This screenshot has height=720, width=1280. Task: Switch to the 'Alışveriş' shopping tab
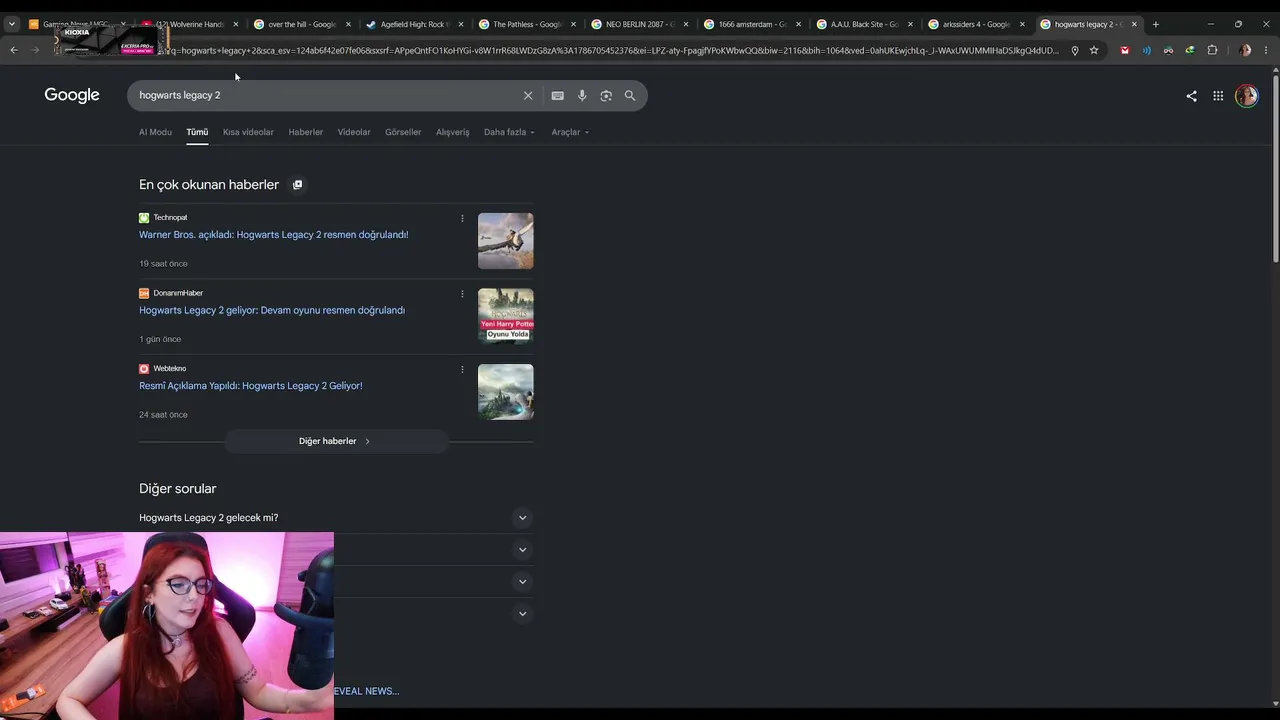(x=453, y=132)
